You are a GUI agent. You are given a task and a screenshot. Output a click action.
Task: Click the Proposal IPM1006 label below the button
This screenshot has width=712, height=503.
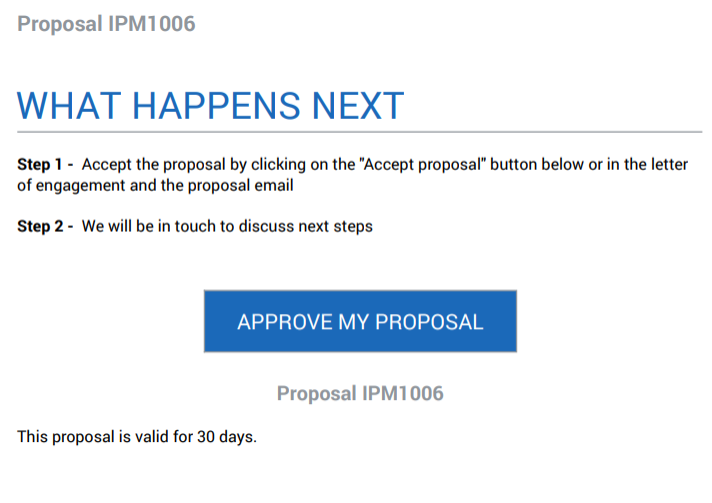click(x=360, y=393)
